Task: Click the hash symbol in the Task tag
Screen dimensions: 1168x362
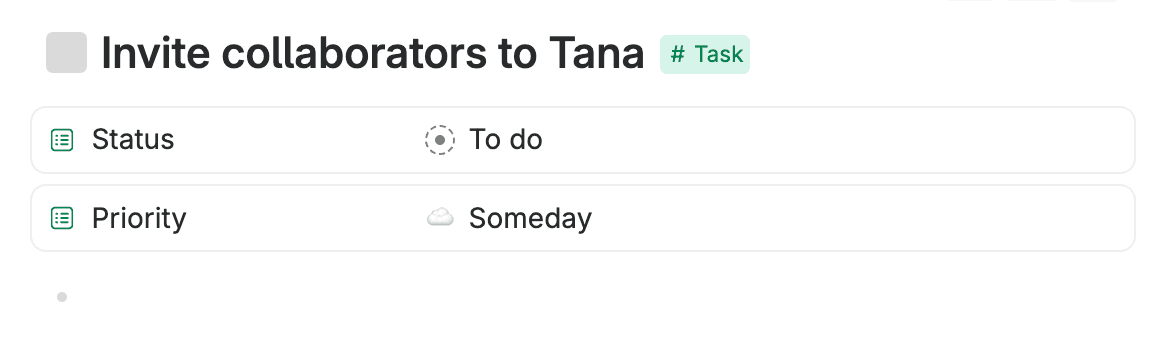Action: click(677, 54)
